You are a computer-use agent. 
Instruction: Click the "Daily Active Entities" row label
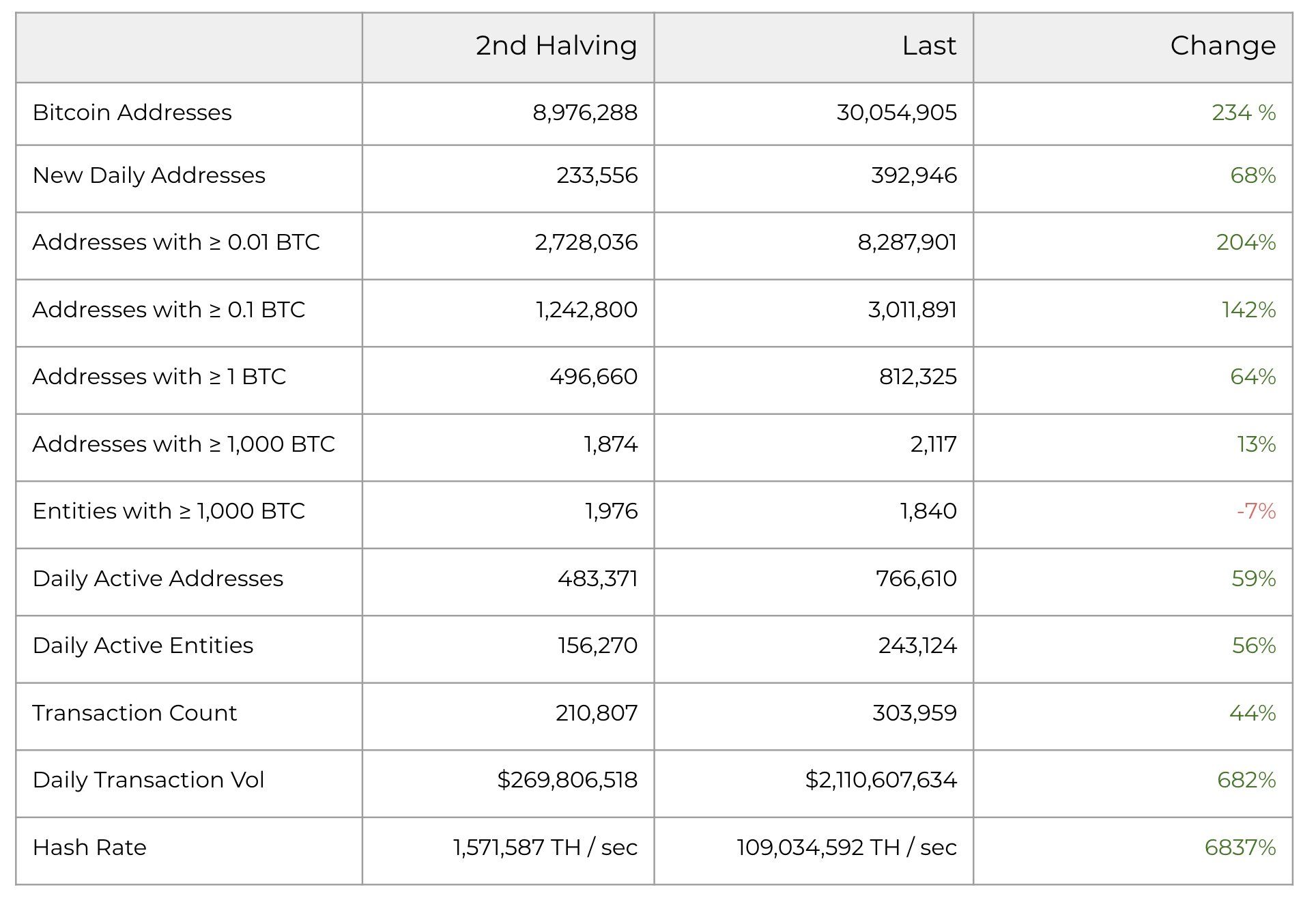(x=143, y=646)
